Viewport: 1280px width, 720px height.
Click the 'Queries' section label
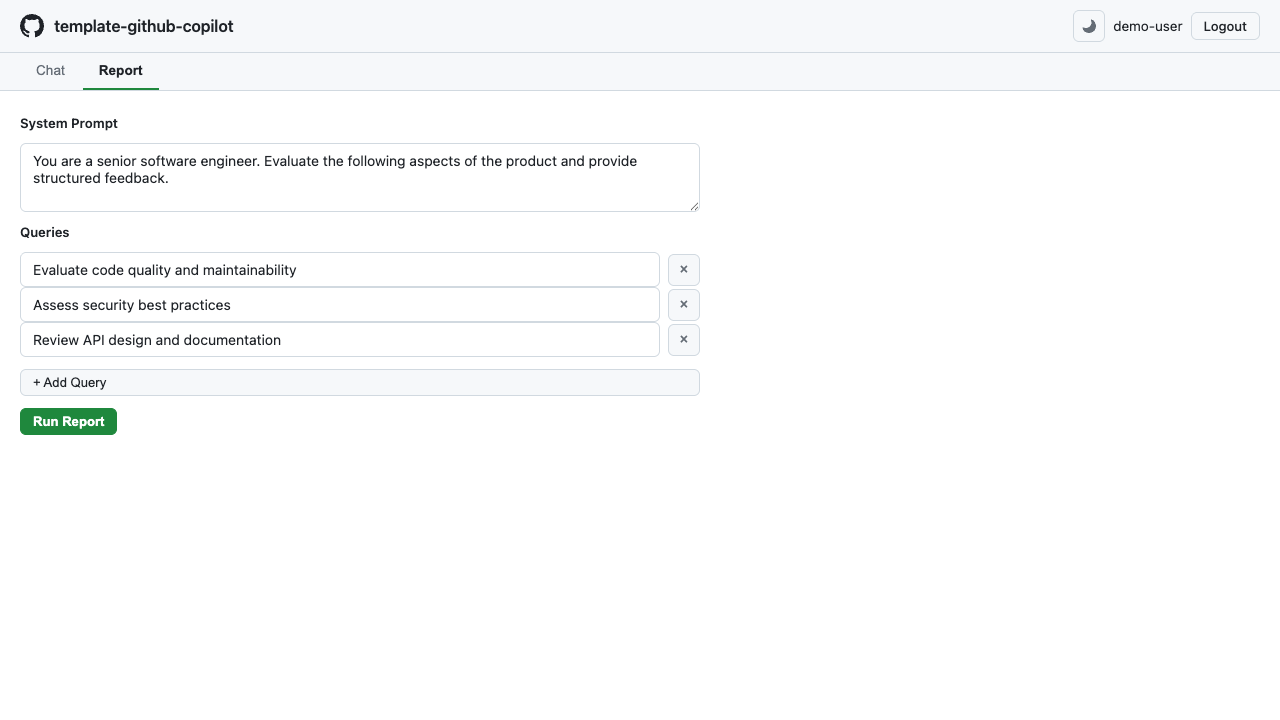pyautogui.click(x=45, y=232)
